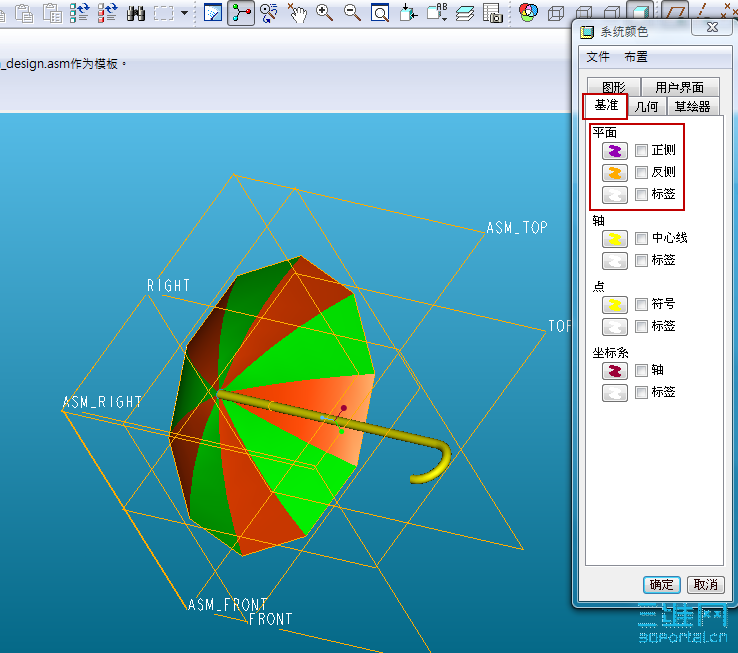This screenshot has height=653, width=738.
Task: Check the 标签 checkbox under 坐标系
Action: pyautogui.click(x=641, y=392)
